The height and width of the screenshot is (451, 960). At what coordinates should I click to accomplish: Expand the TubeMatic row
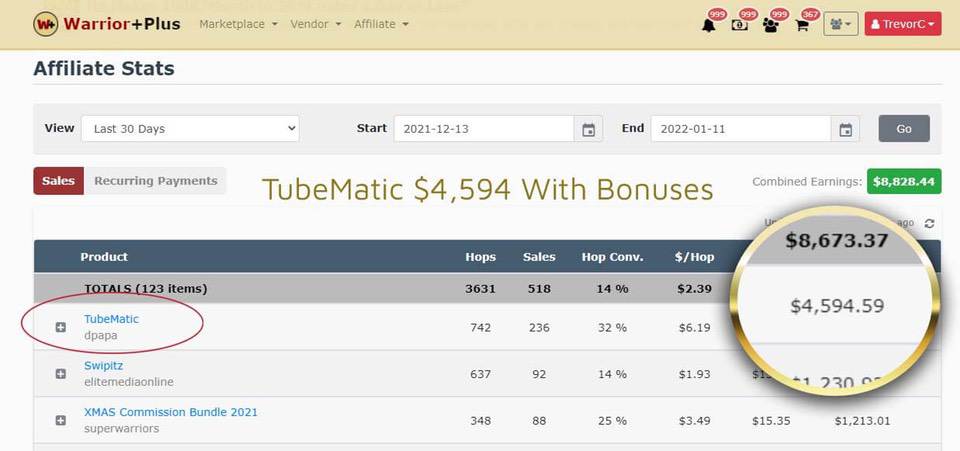(61, 327)
